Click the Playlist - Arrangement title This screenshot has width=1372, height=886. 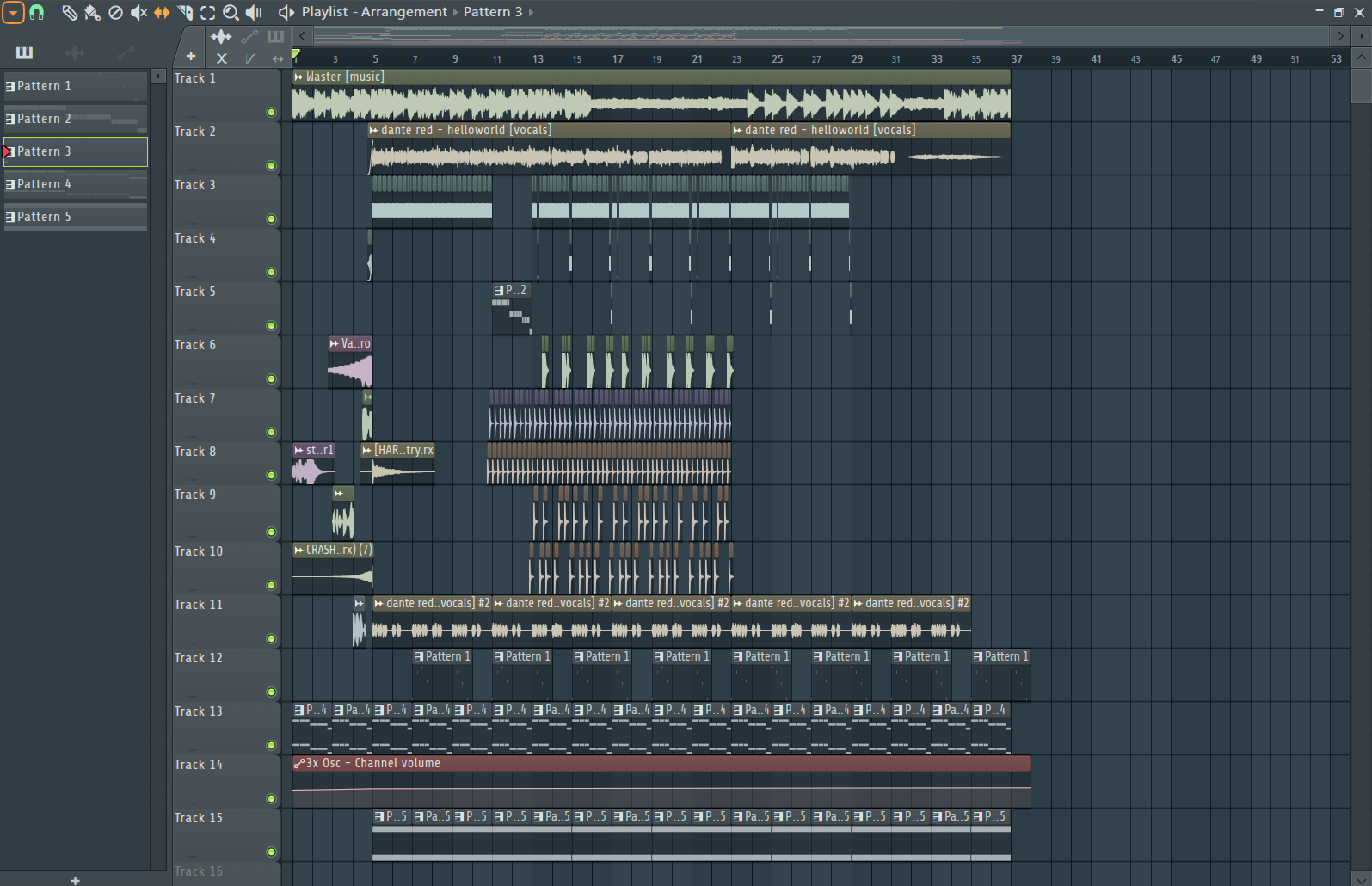click(375, 12)
